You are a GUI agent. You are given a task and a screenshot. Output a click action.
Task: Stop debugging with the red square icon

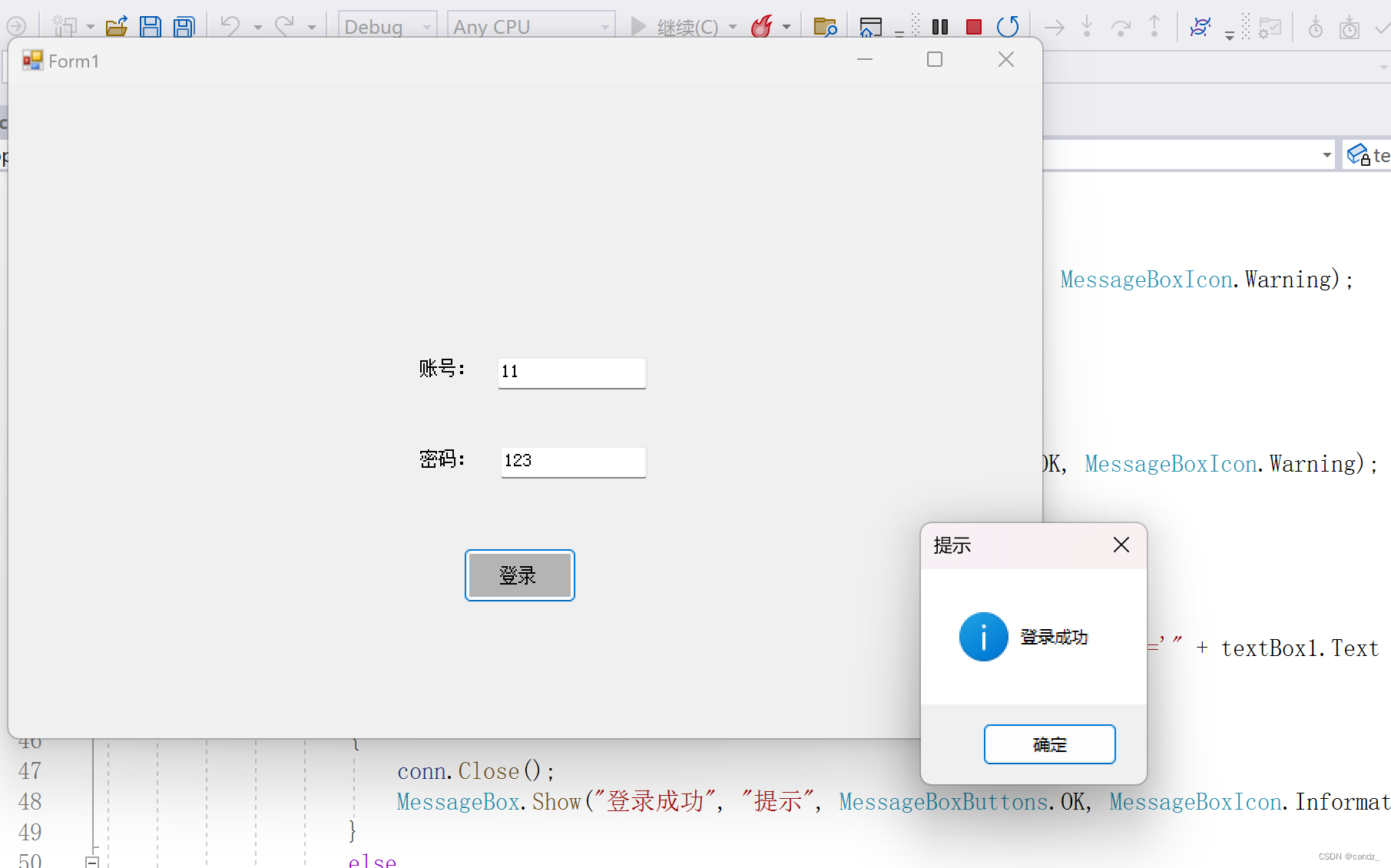(973, 26)
